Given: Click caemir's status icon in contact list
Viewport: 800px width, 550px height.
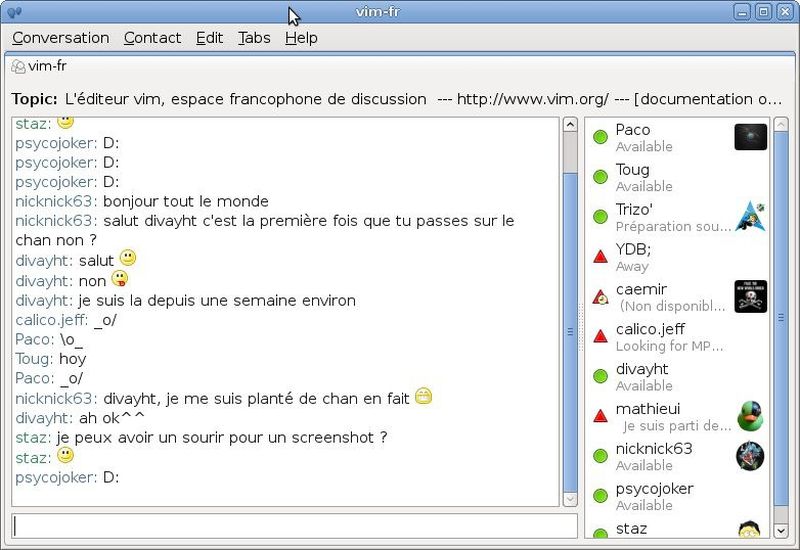Looking at the screenshot, I should click(x=600, y=297).
